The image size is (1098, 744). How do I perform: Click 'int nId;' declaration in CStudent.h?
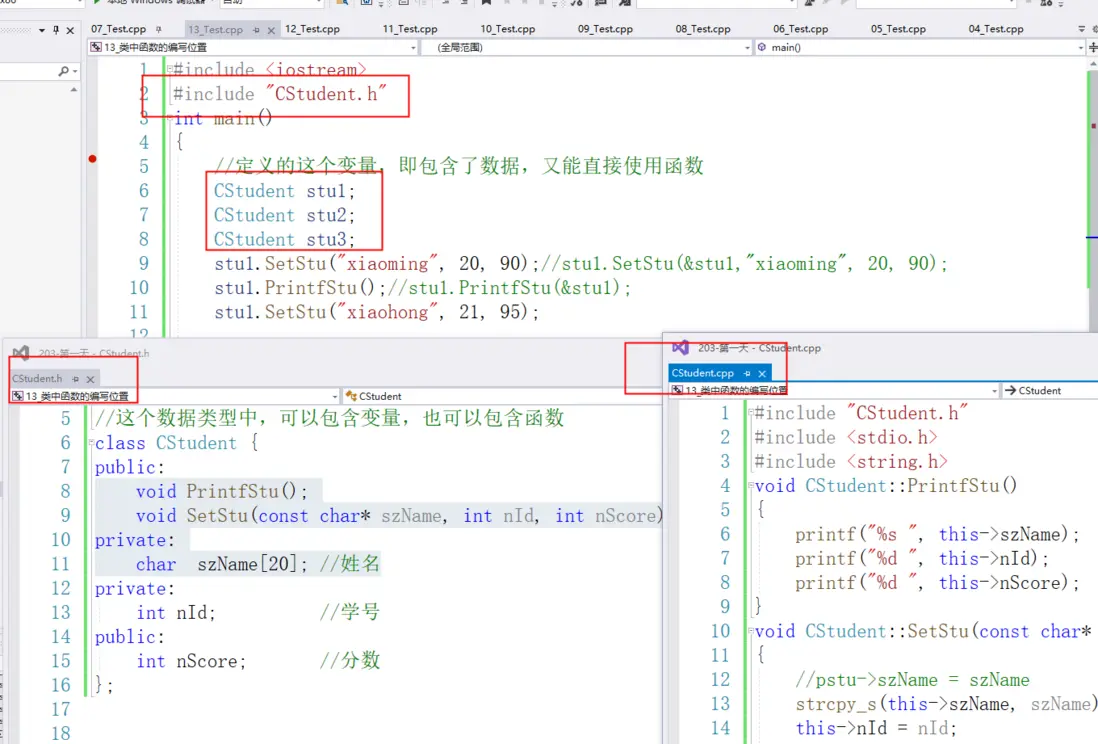[176, 612]
